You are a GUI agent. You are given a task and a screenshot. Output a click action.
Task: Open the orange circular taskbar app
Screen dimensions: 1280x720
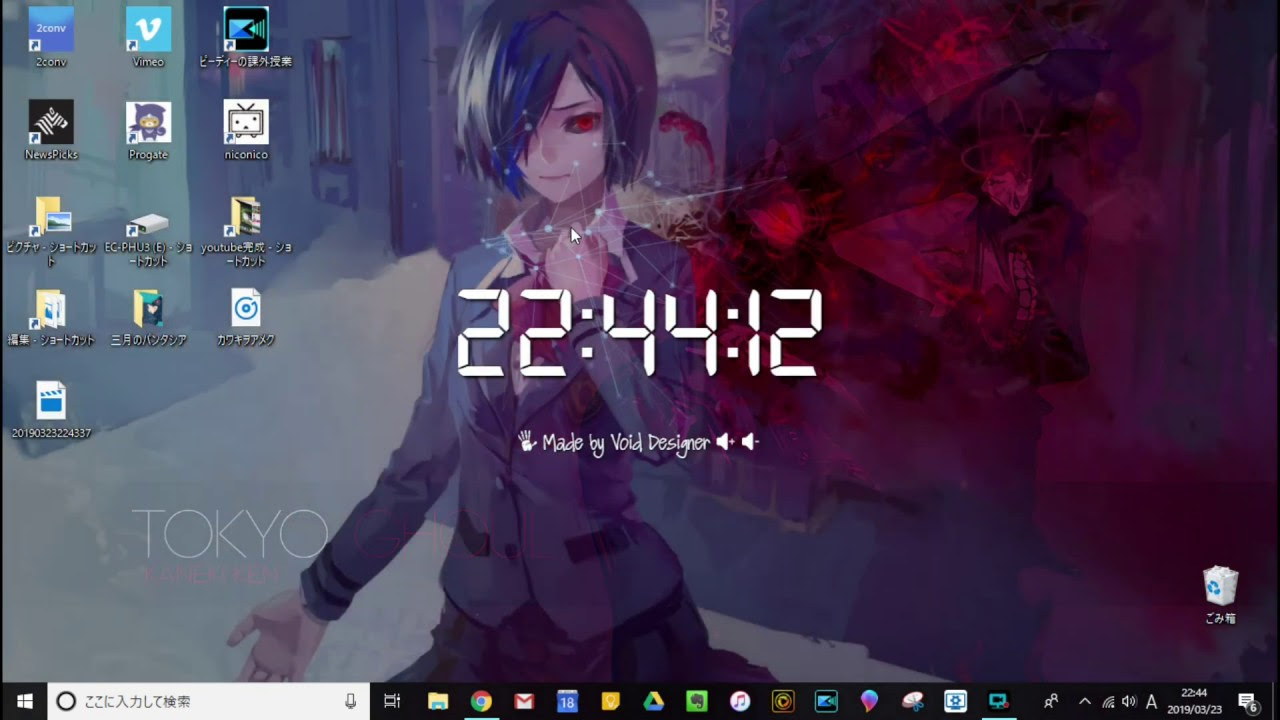(x=783, y=701)
